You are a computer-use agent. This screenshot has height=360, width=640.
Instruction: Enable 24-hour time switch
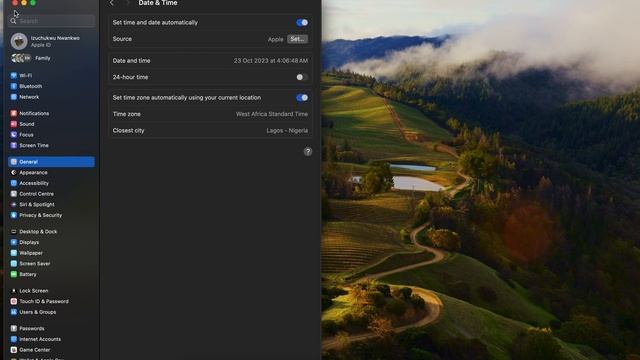[x=302, y=77]
